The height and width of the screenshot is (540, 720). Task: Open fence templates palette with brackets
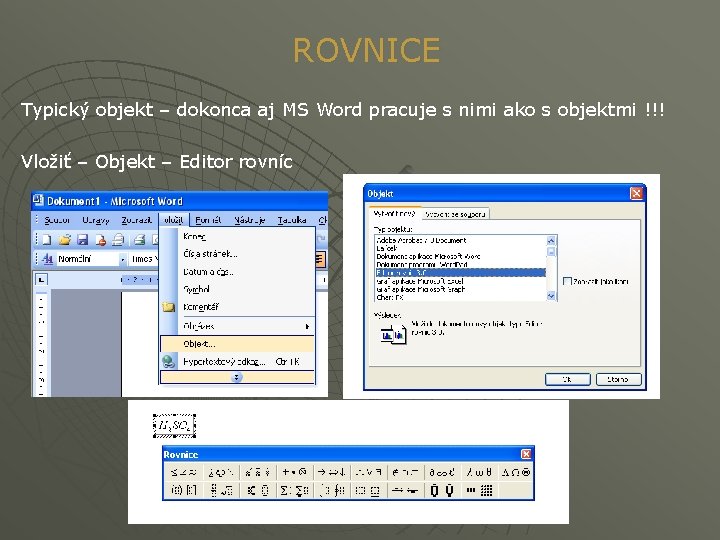183,490
